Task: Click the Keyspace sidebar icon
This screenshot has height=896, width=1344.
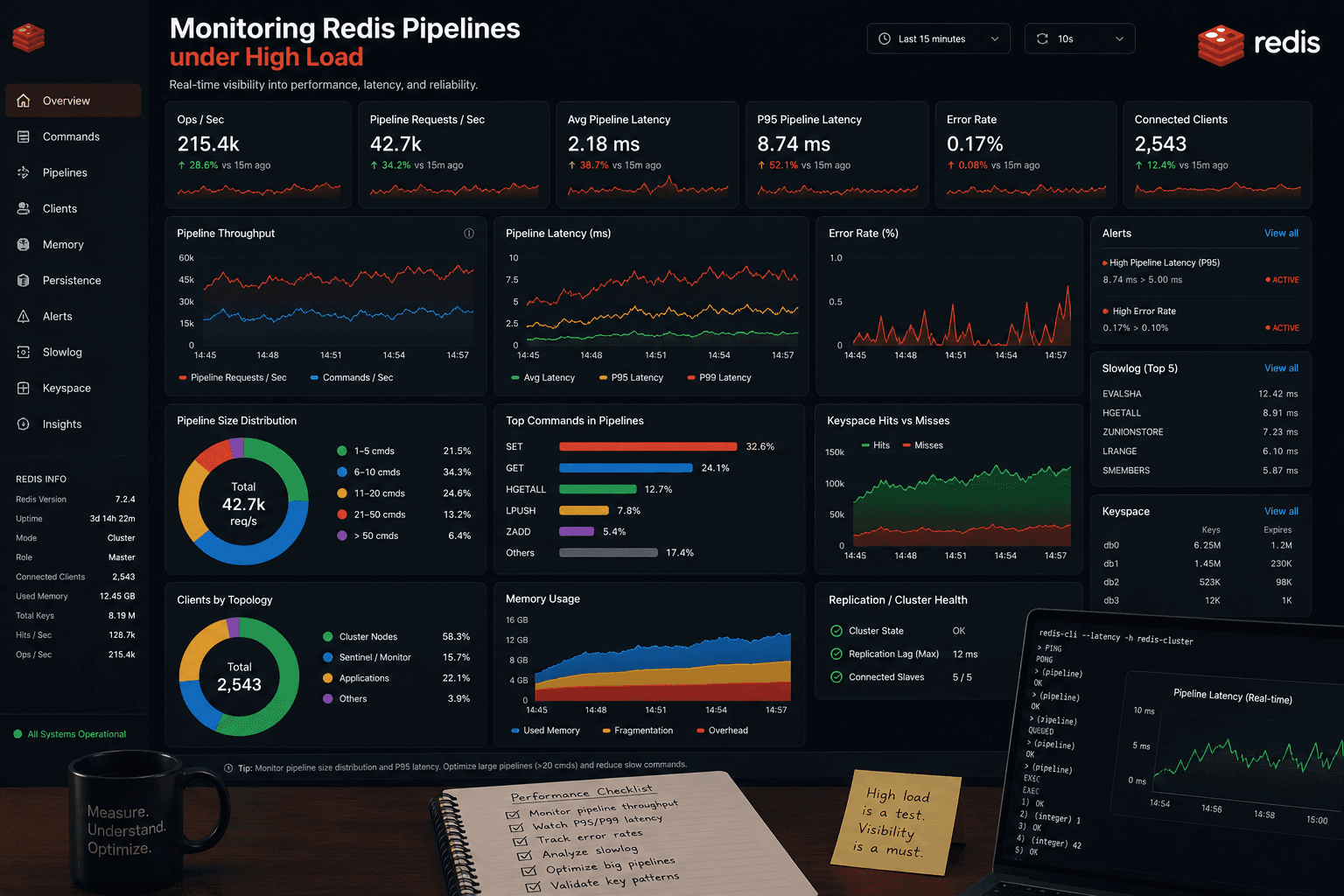Action: point(24,388)
